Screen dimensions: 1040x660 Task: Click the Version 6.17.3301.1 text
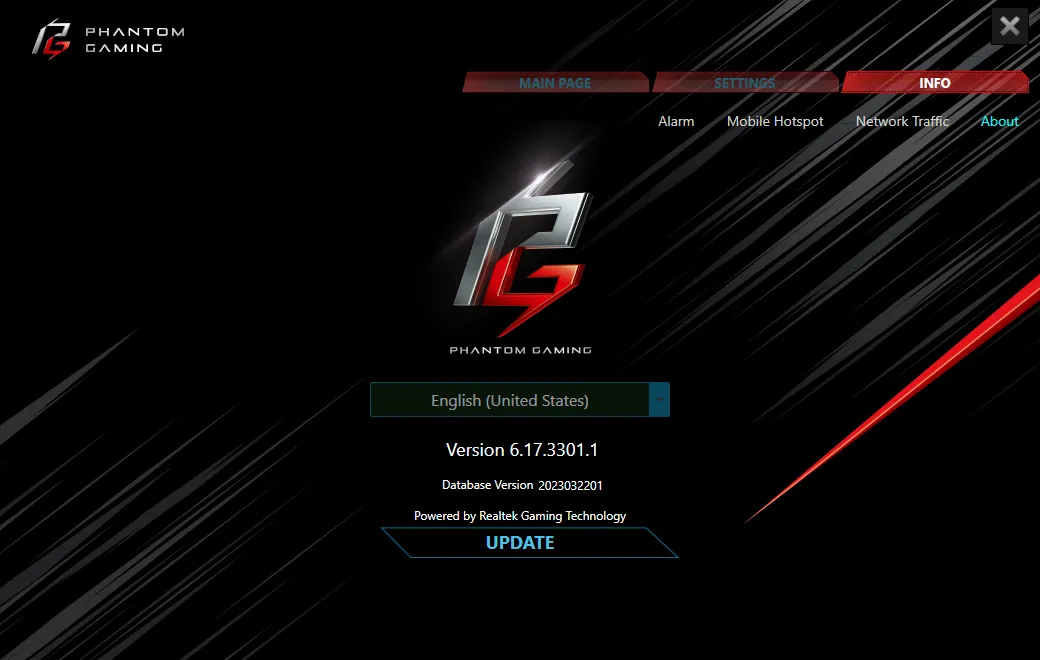pos(521,450)
